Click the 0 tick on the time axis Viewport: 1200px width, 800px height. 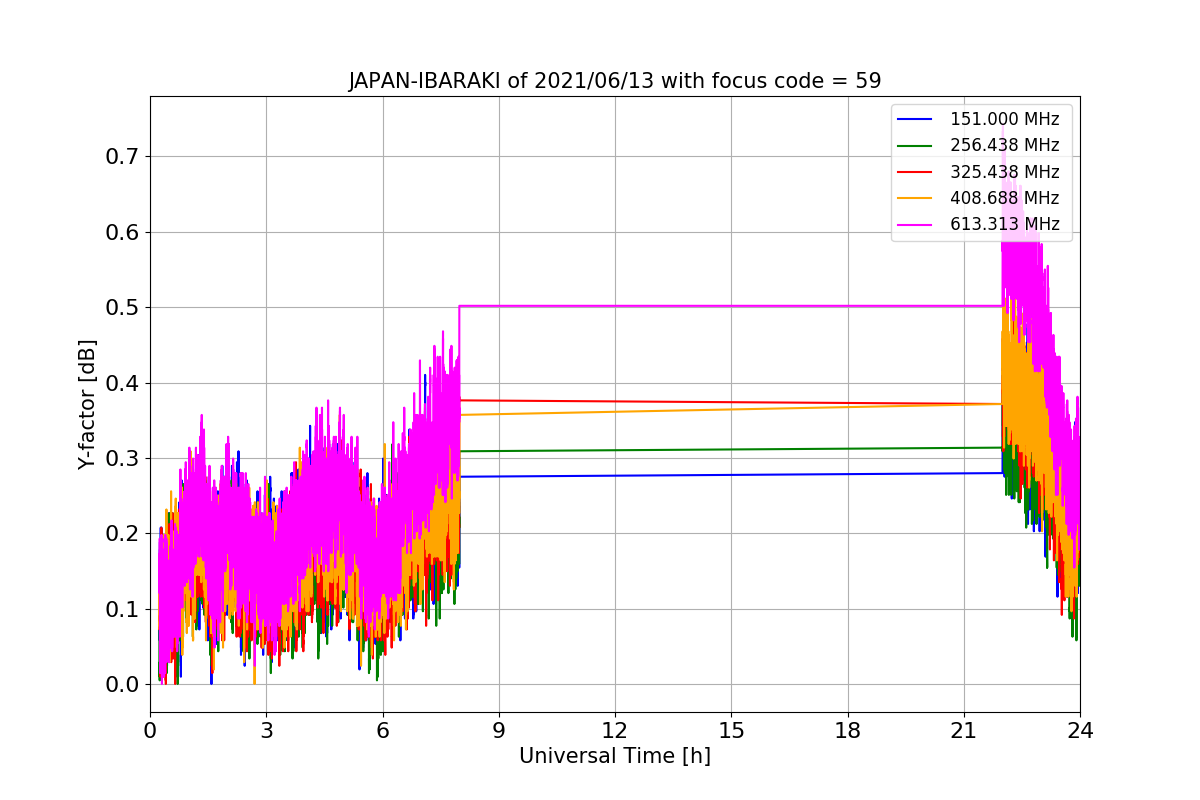[150, 730]
